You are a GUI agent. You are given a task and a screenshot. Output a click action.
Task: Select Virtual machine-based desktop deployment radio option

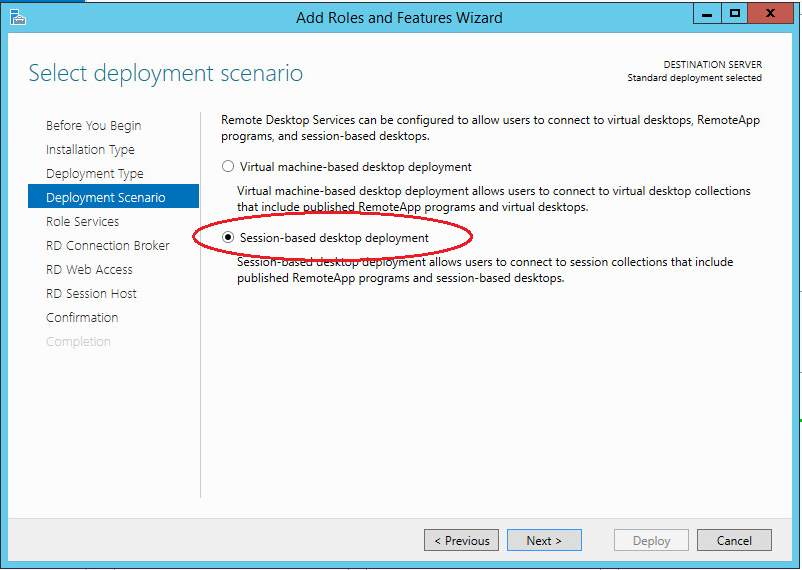[228, 166]
